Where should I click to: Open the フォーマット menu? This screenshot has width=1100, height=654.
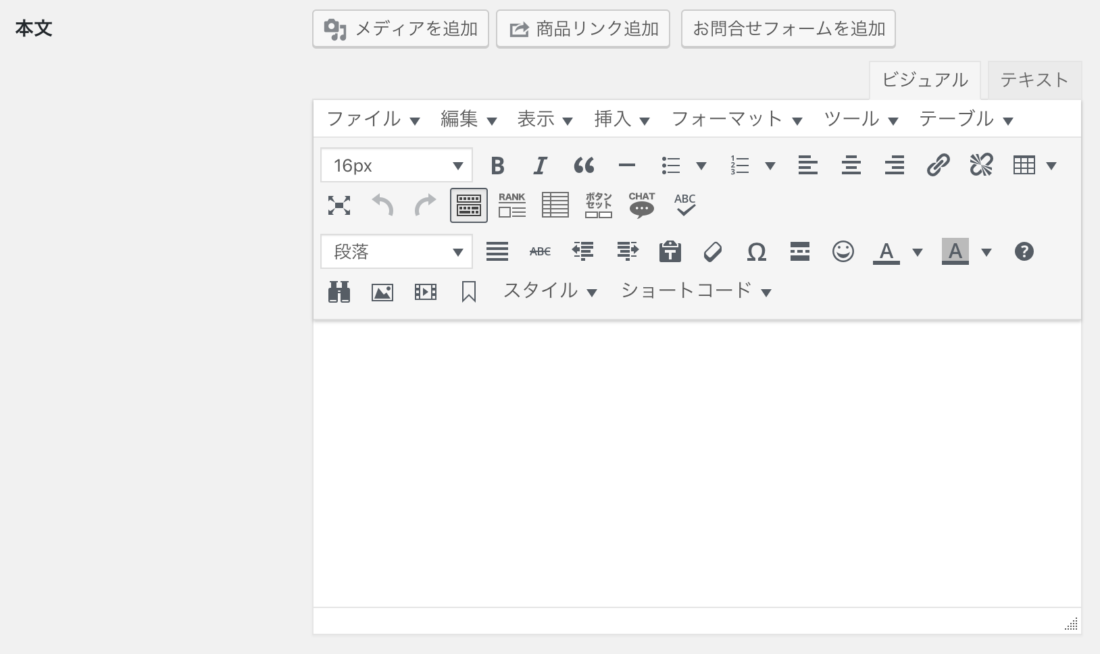pos(737,119)
